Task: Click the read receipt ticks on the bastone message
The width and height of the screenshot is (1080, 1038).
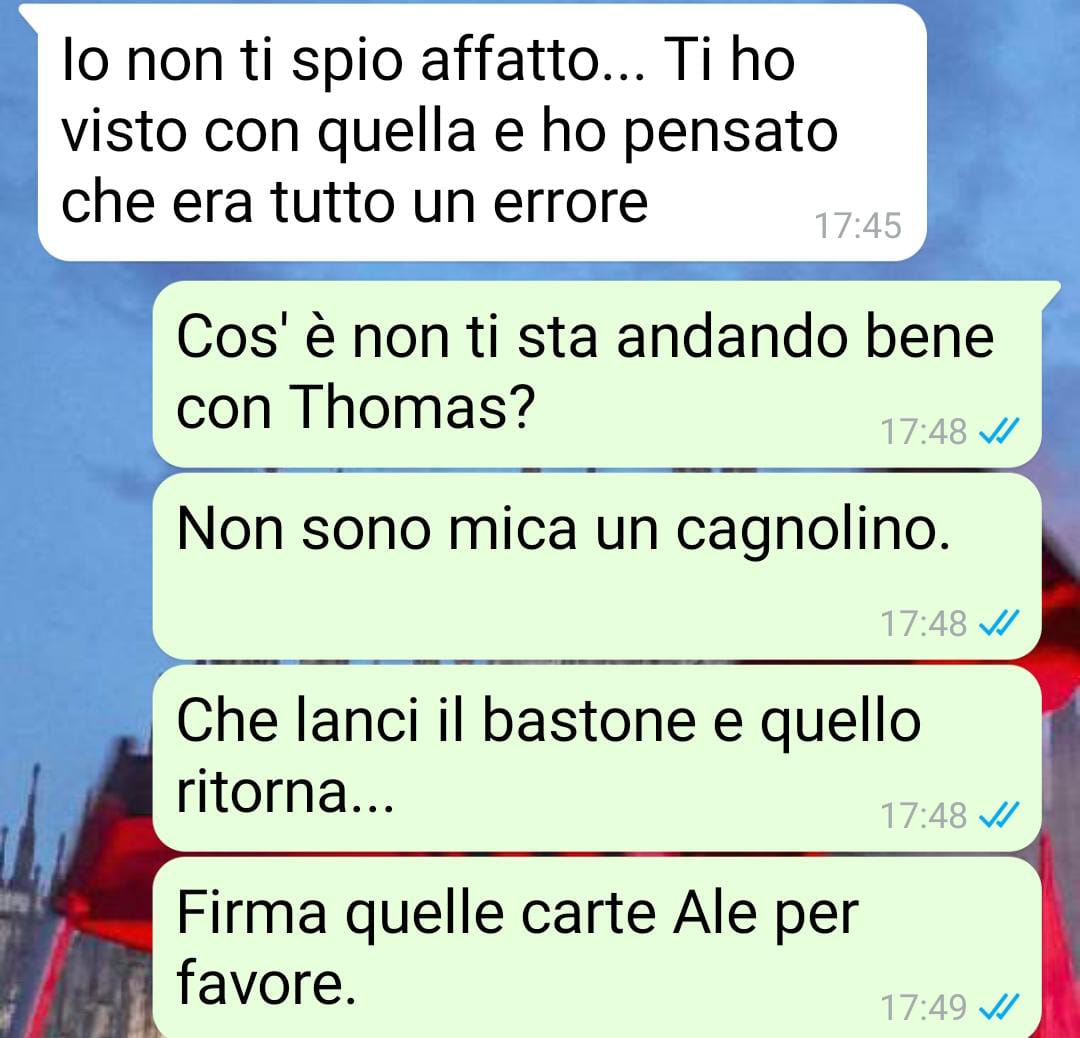Action: click(x=998, y=816)
